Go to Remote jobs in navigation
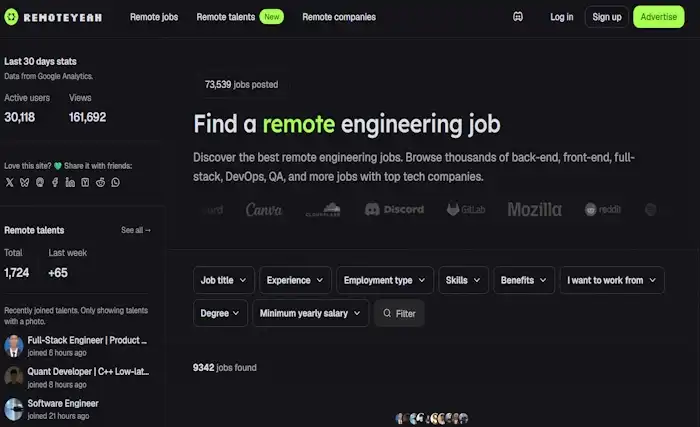This screenshot has height=427, width=700. [x=154, y=17]
